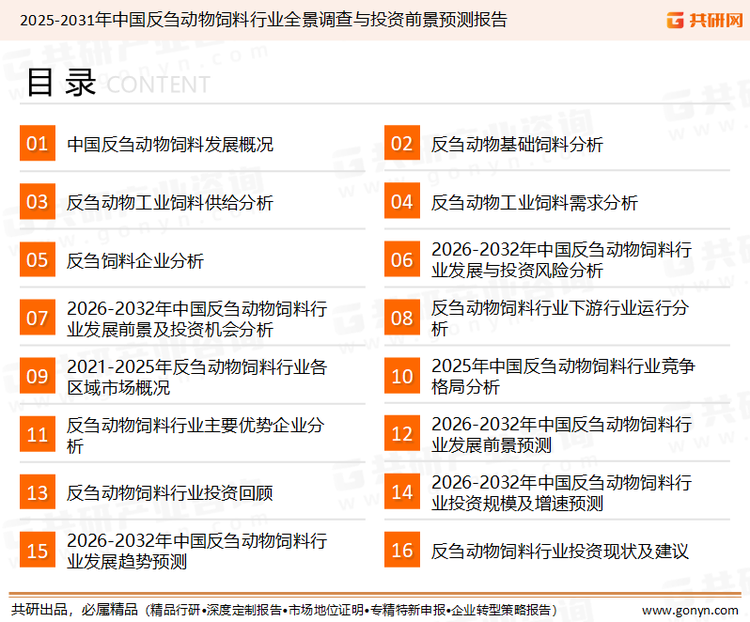Viewport: 750px width, 622px height.
Task: Open chapter on 投资规模及增速预测
Action: coord(562,492)
